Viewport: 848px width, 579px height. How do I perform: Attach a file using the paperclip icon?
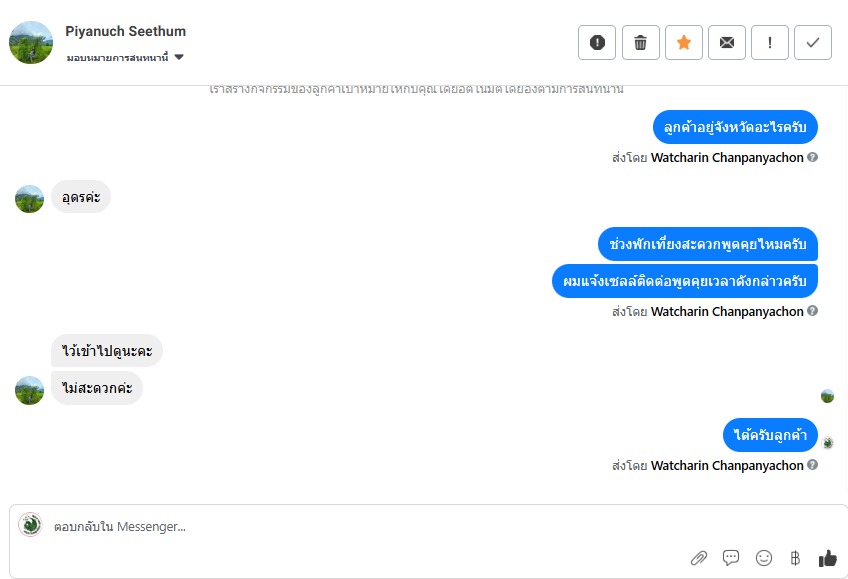click(x=699, y=558)
